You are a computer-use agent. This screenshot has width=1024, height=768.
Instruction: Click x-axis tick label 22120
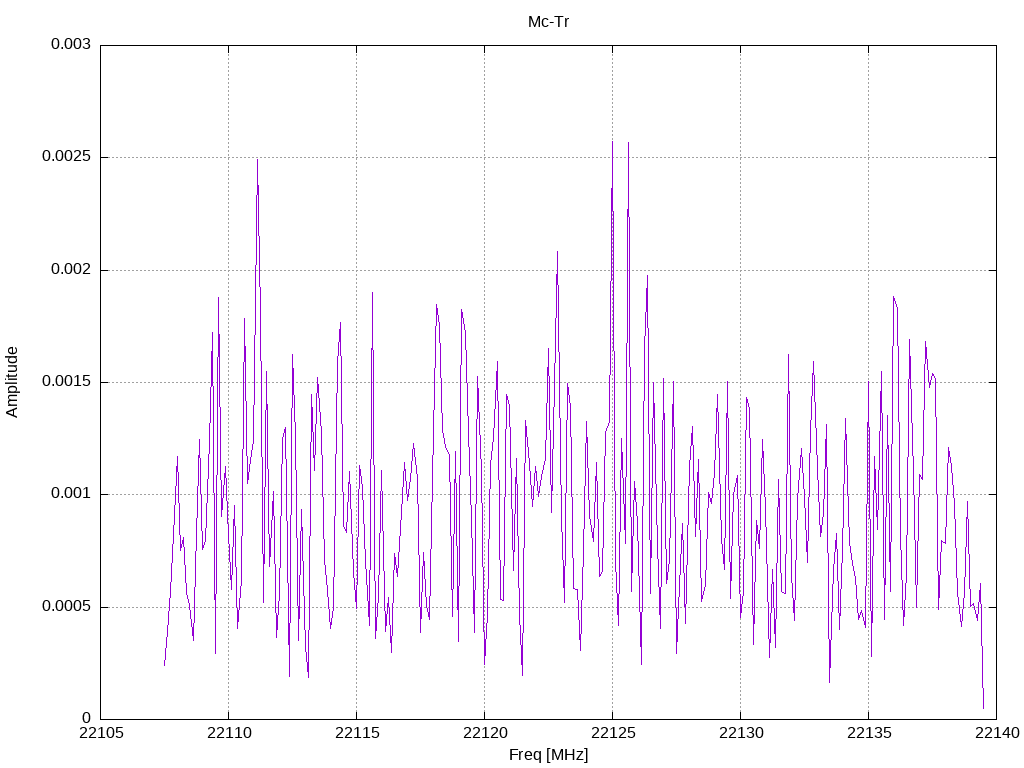tap(485, 733)
